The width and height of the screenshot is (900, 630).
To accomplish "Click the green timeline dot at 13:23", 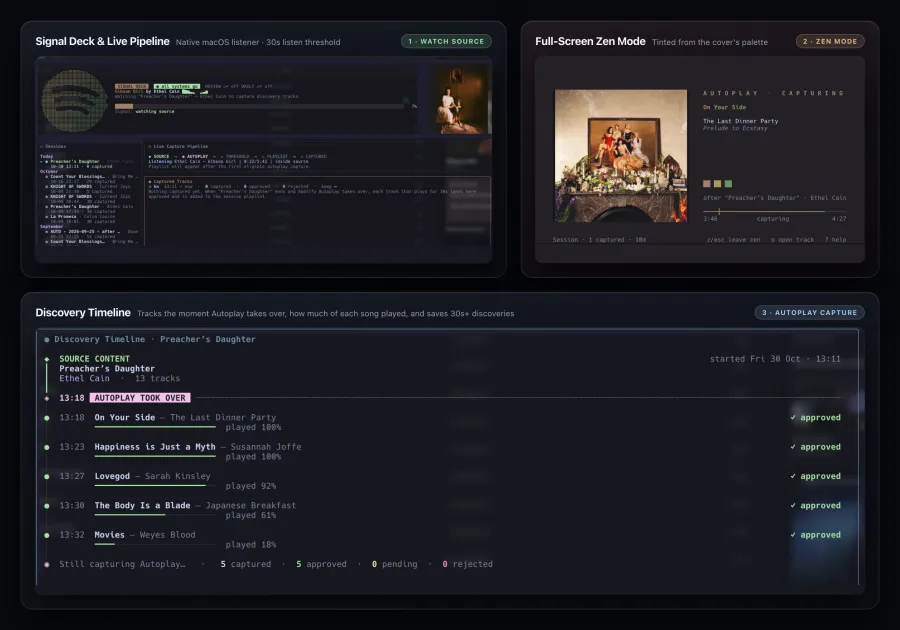I will click(x=46, y=447).
